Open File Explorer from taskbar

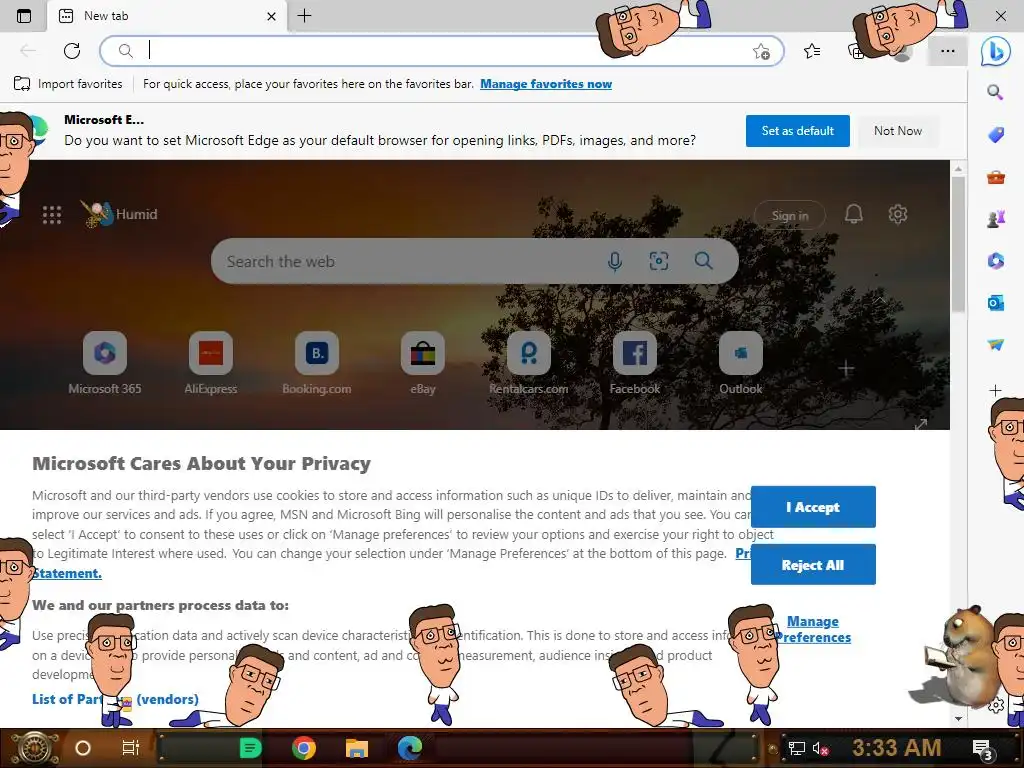(x=357, y=748)
